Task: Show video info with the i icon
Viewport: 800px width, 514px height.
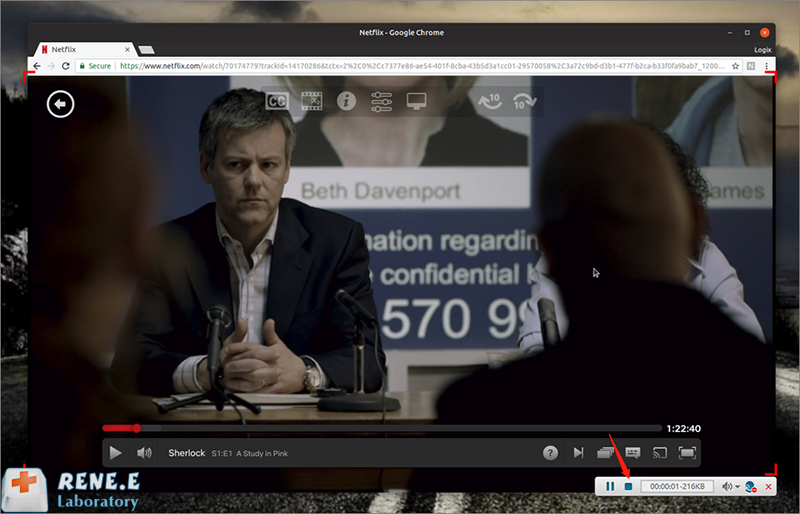Action: pyautogui.click(x=346, y=101)
